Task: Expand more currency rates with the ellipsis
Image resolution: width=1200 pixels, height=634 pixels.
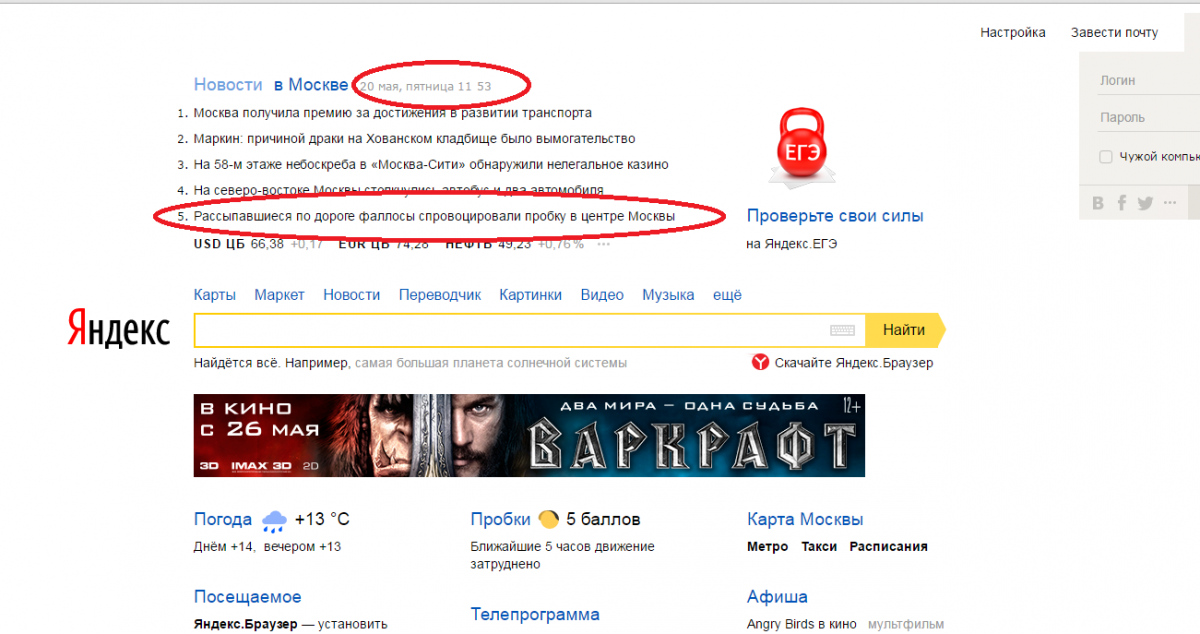Action: pos(603,244)
